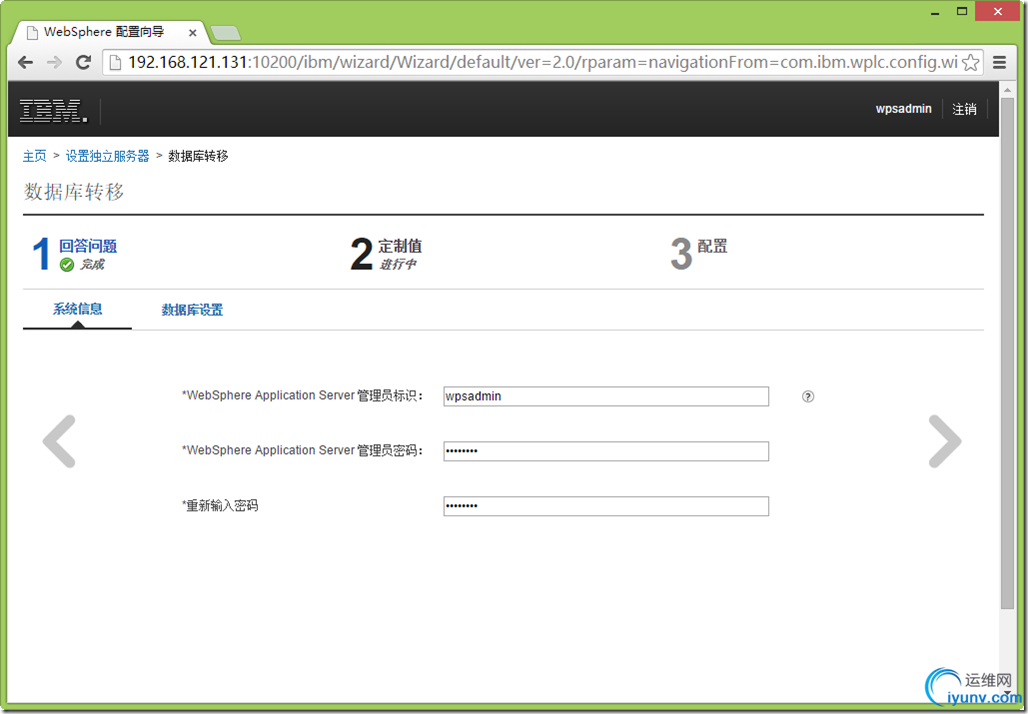Click the 进行中 status text
1028x714 pixels.
[x=397, y=264]
